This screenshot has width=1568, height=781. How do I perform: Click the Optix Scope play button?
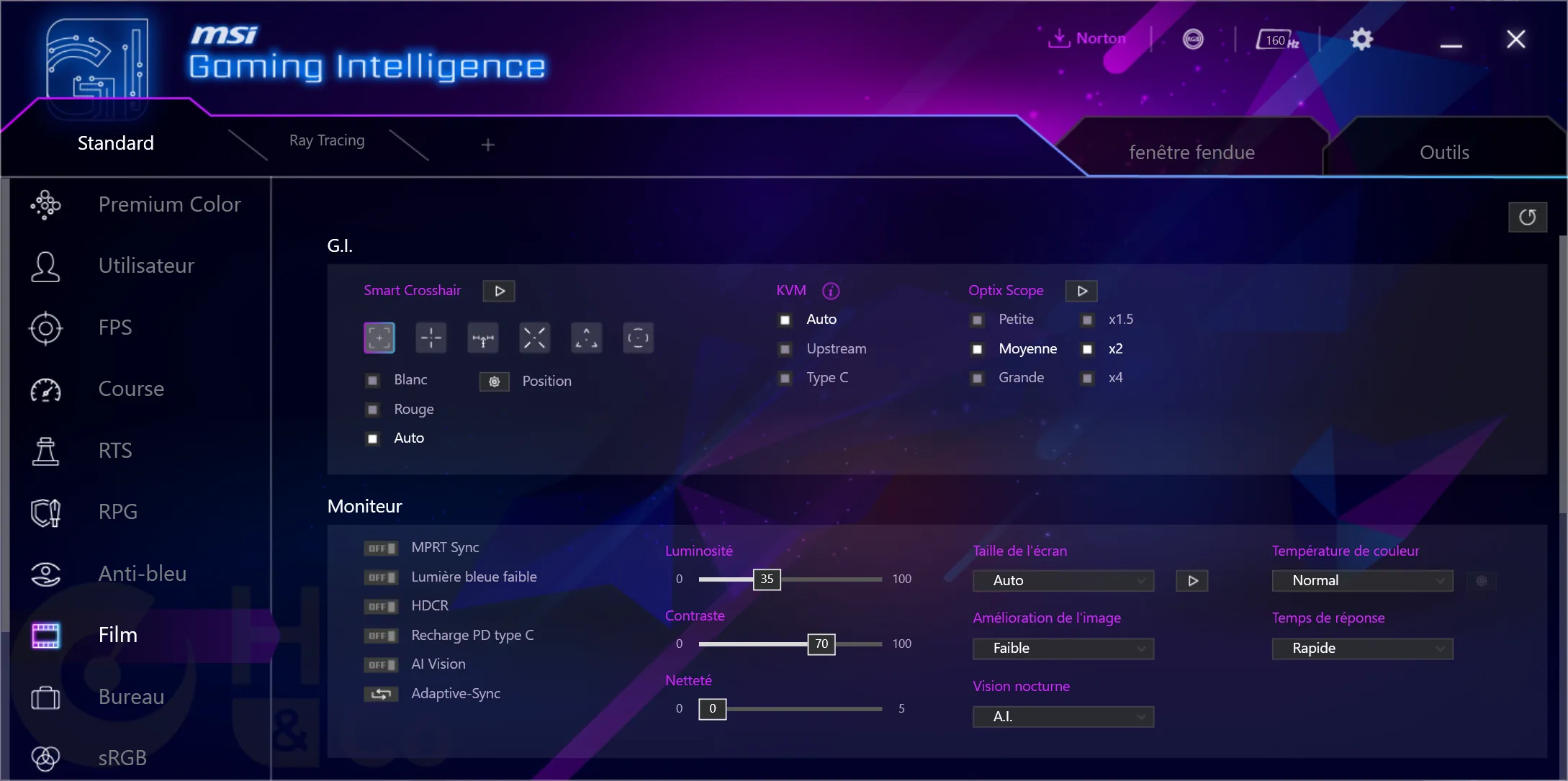[x=1081, y=291]
